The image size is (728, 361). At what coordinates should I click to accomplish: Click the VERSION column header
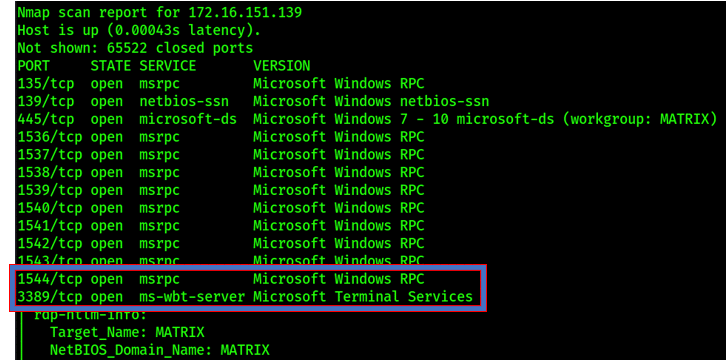(281, 66)
